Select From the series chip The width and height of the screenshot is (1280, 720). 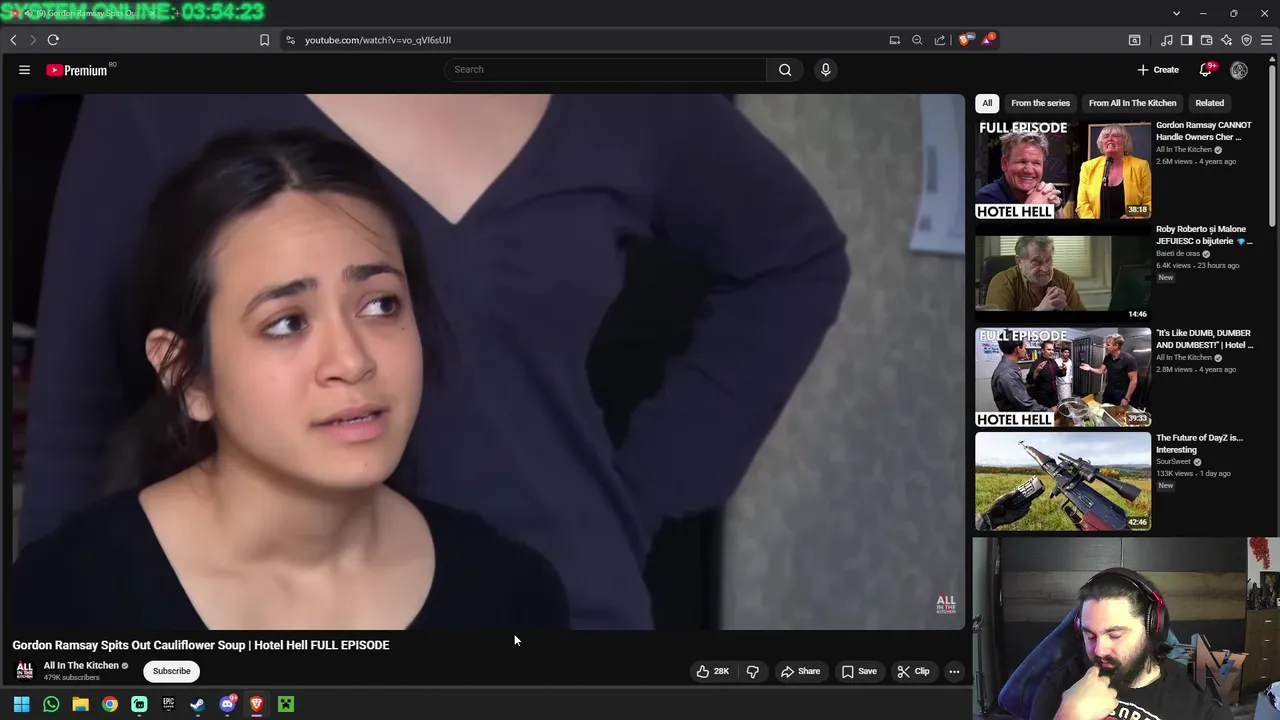click(x=1040, y=103)
